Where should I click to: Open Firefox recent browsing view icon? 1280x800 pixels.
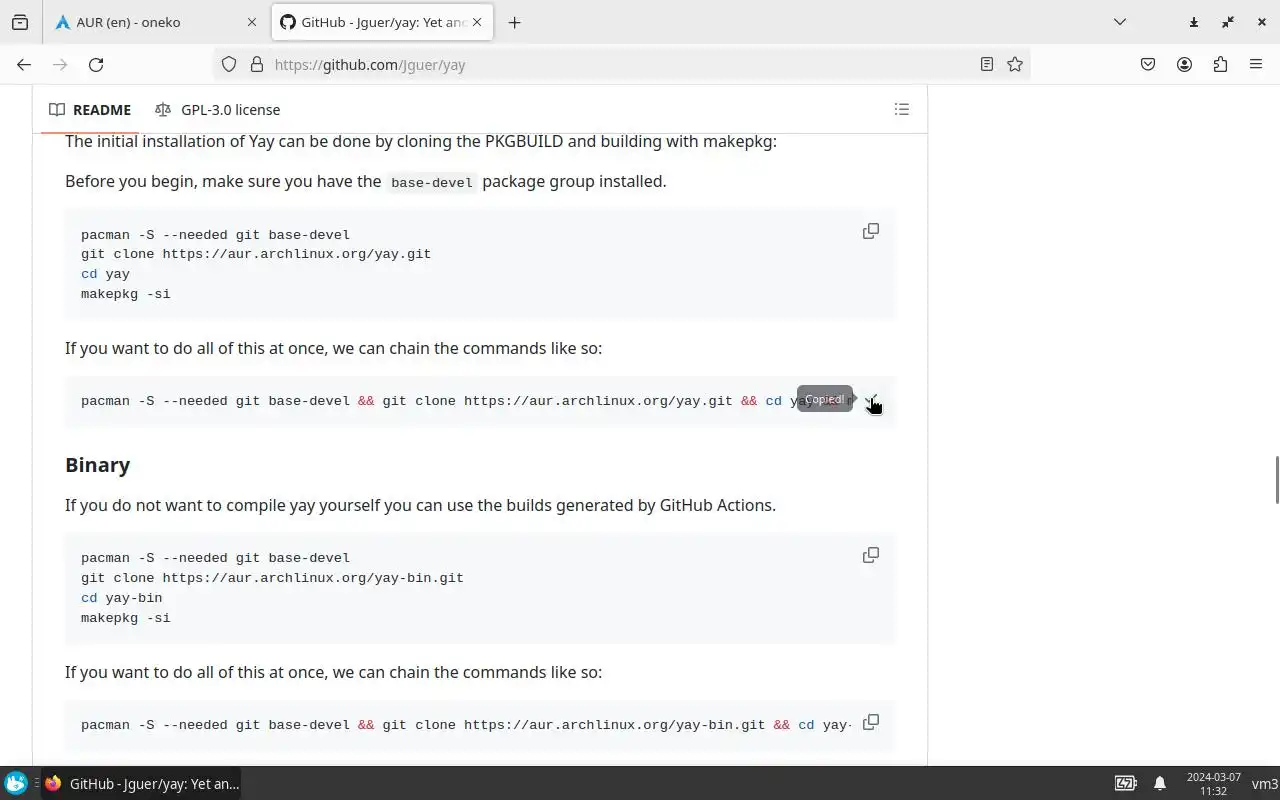[20, 22]
